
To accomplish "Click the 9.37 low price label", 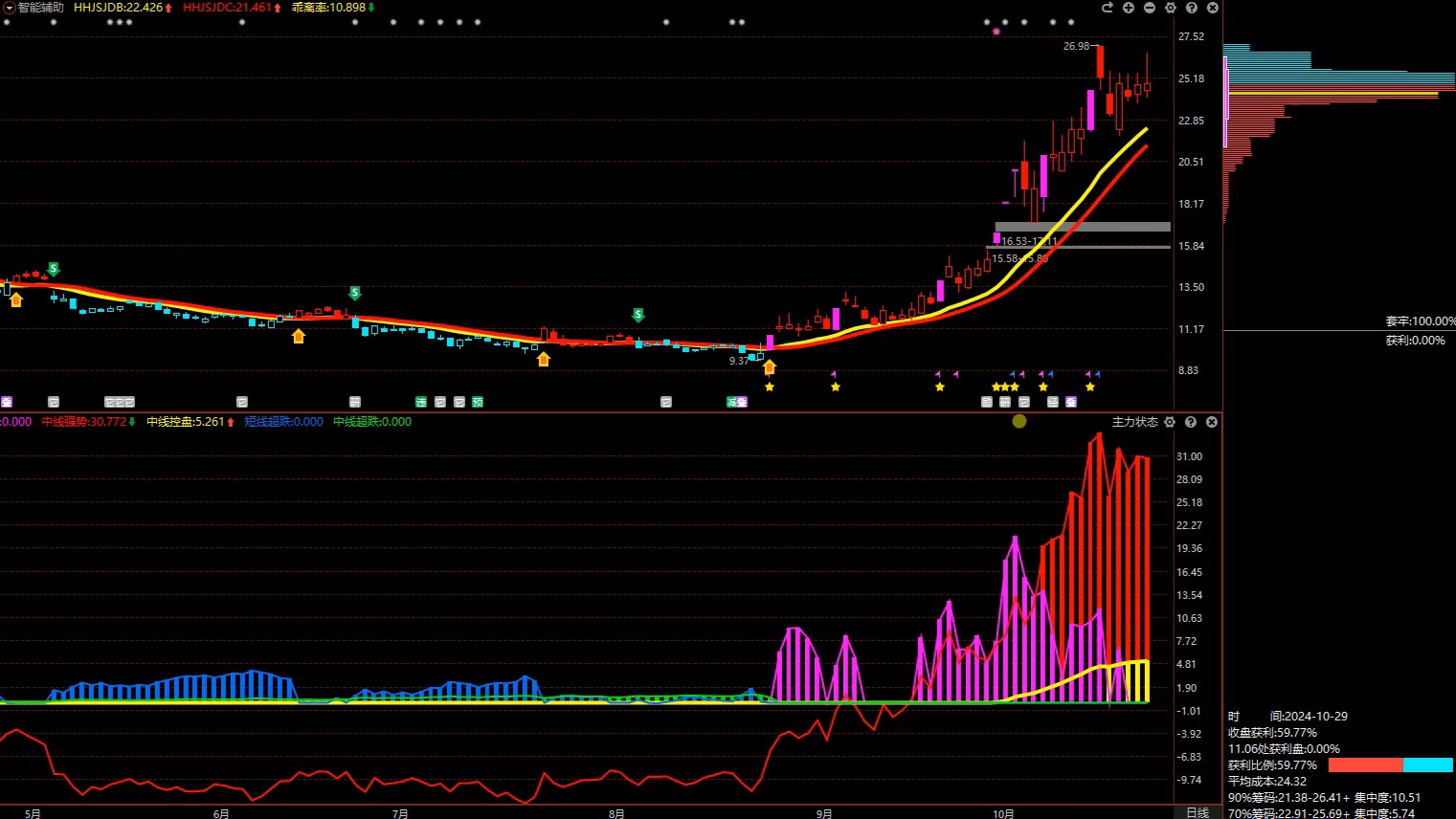I will (739, 361).
